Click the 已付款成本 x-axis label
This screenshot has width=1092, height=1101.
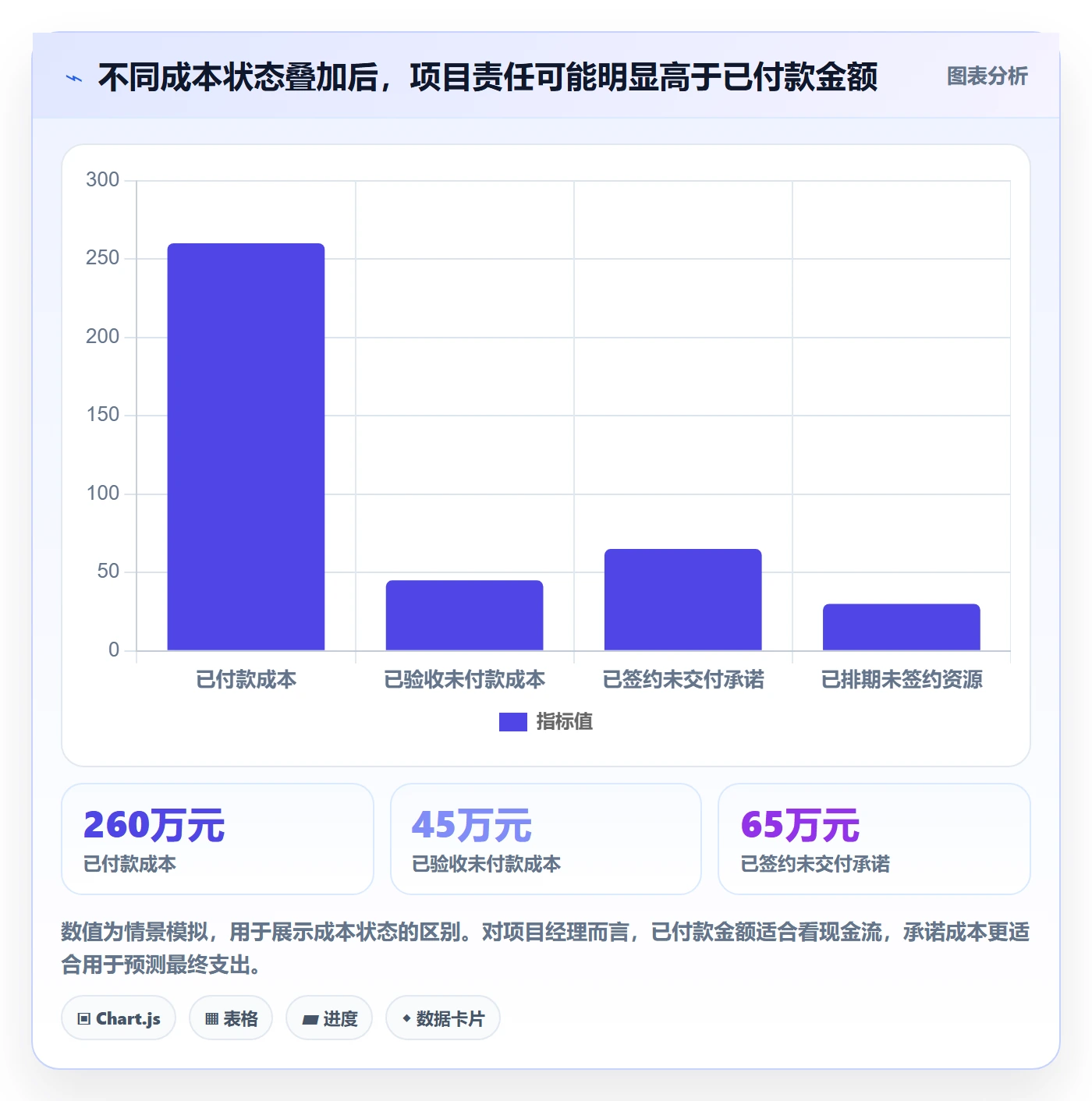pos(246,680)
